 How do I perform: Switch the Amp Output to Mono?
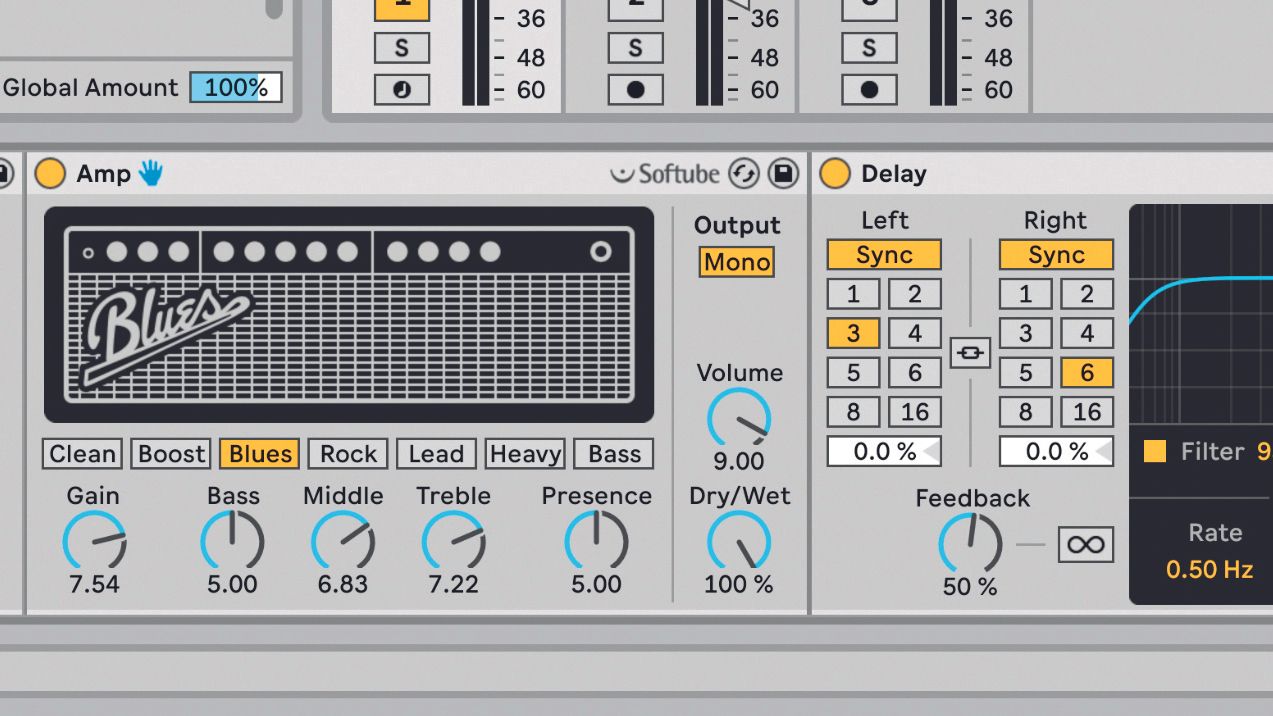(x=736, y=262)
